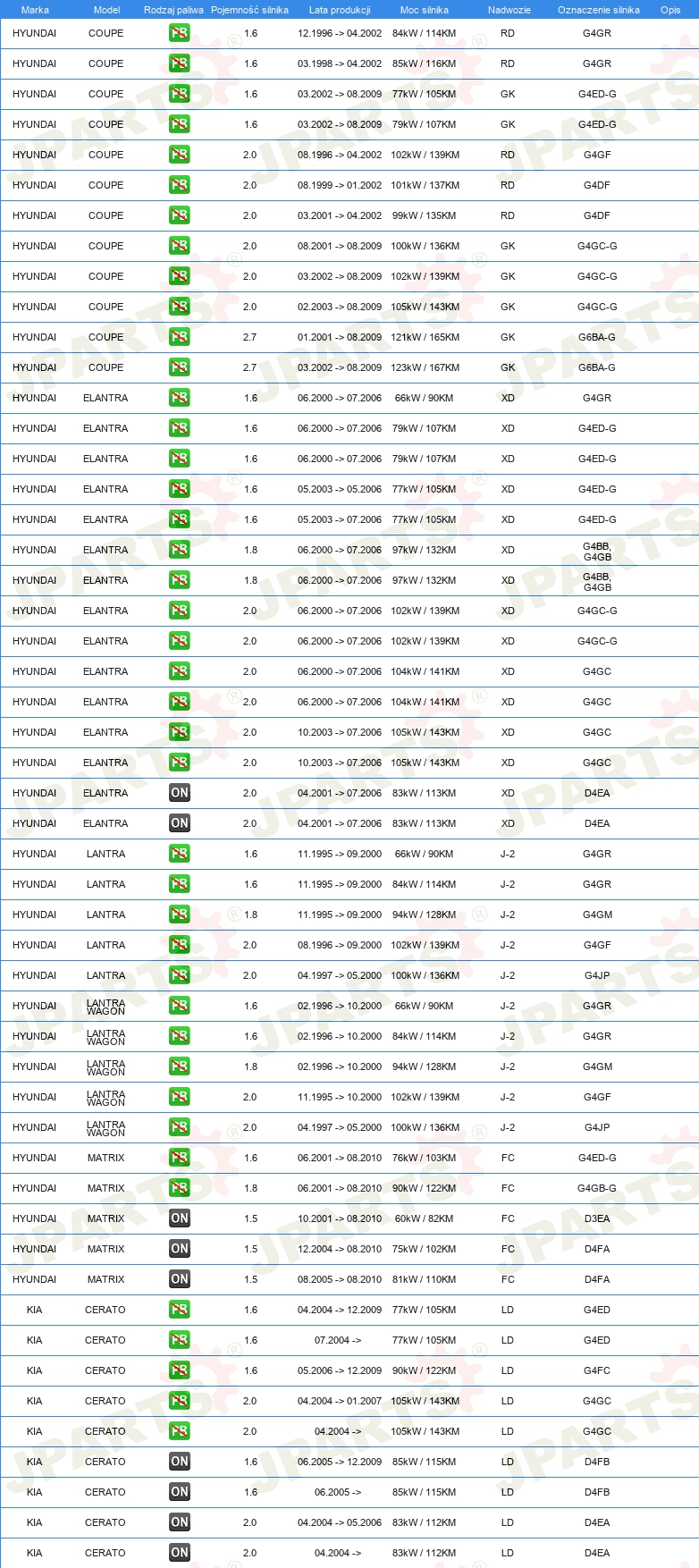This screenshot has width=699, height=1568.
Task: Click the Lata produkcji column header
Action: tap(340, 10)
